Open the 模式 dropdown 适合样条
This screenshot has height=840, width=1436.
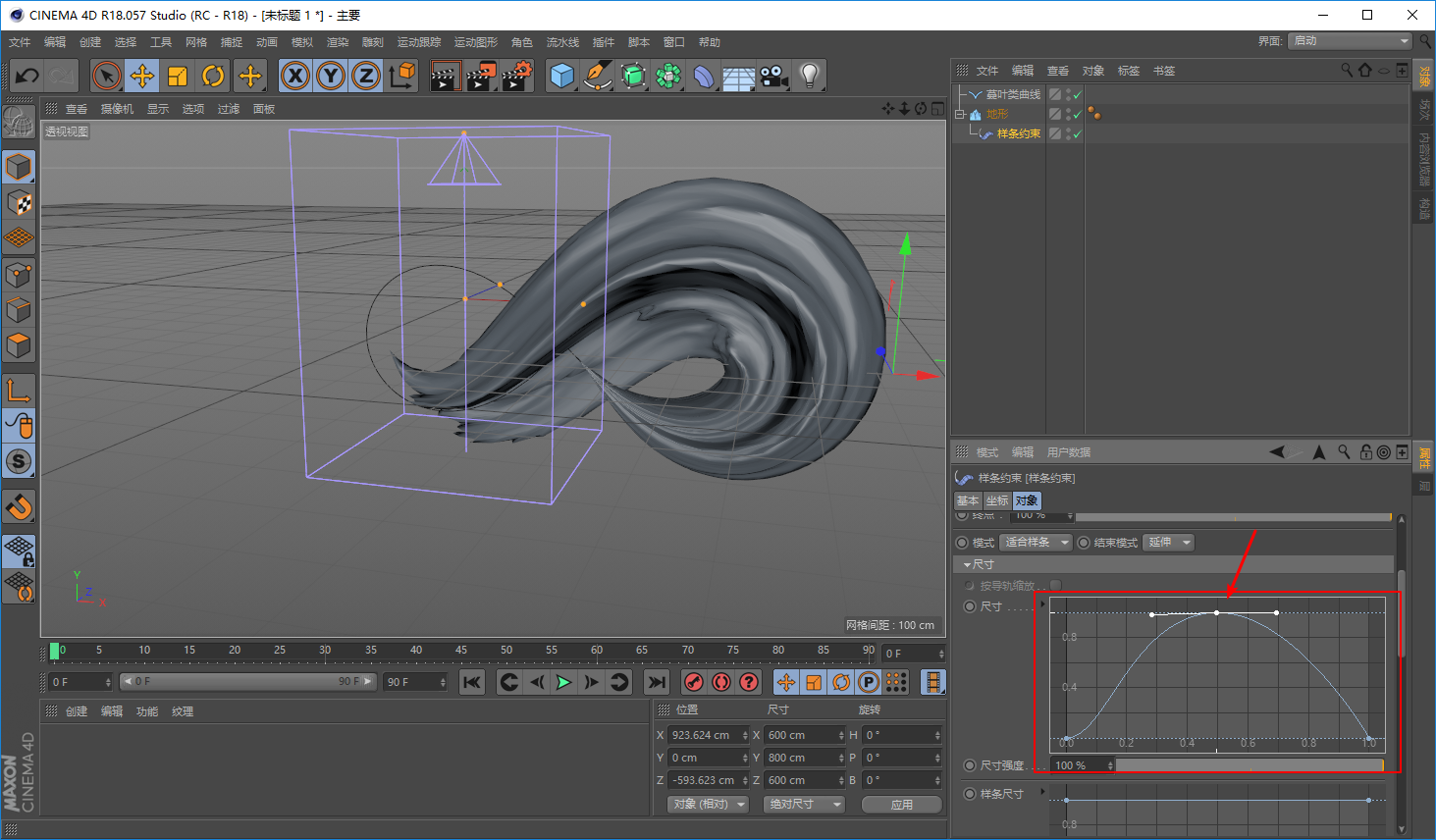point(1036,543)
